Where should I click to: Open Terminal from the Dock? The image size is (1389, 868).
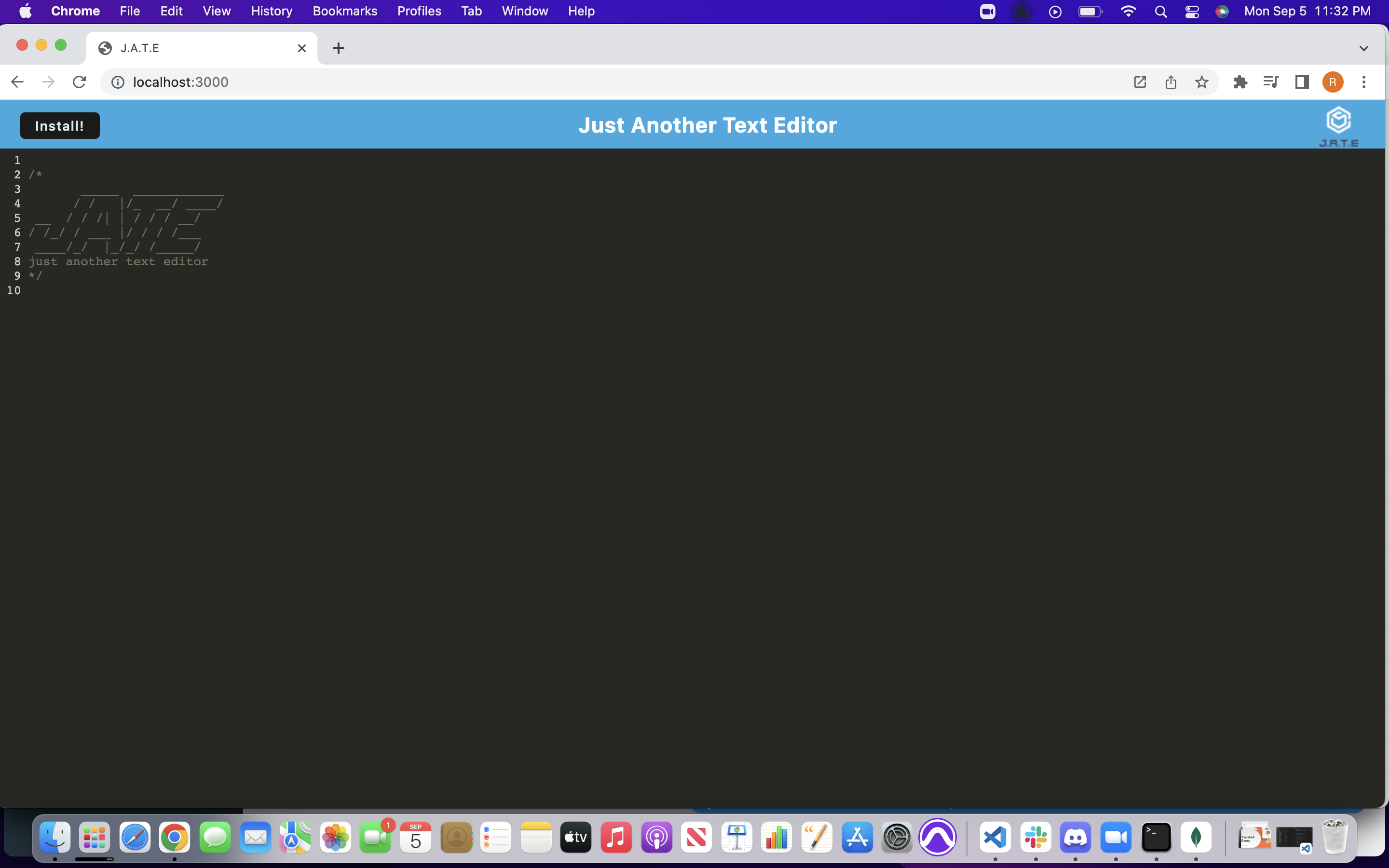[x=1157, y=837]
